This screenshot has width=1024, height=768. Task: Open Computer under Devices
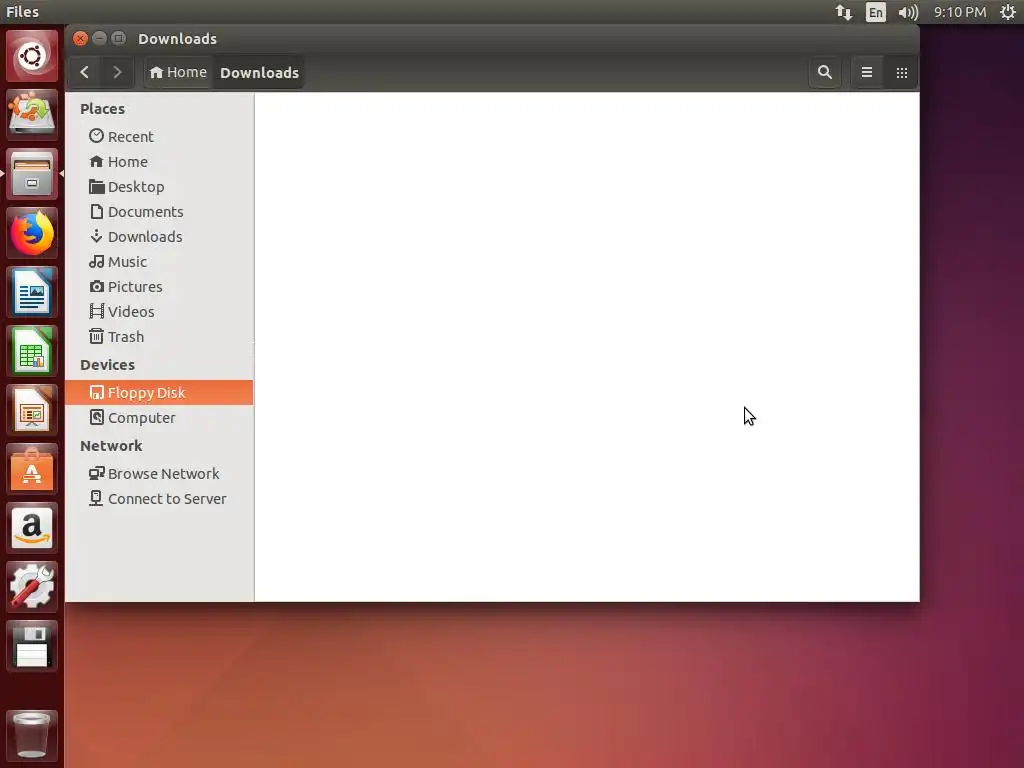(159, 417)
